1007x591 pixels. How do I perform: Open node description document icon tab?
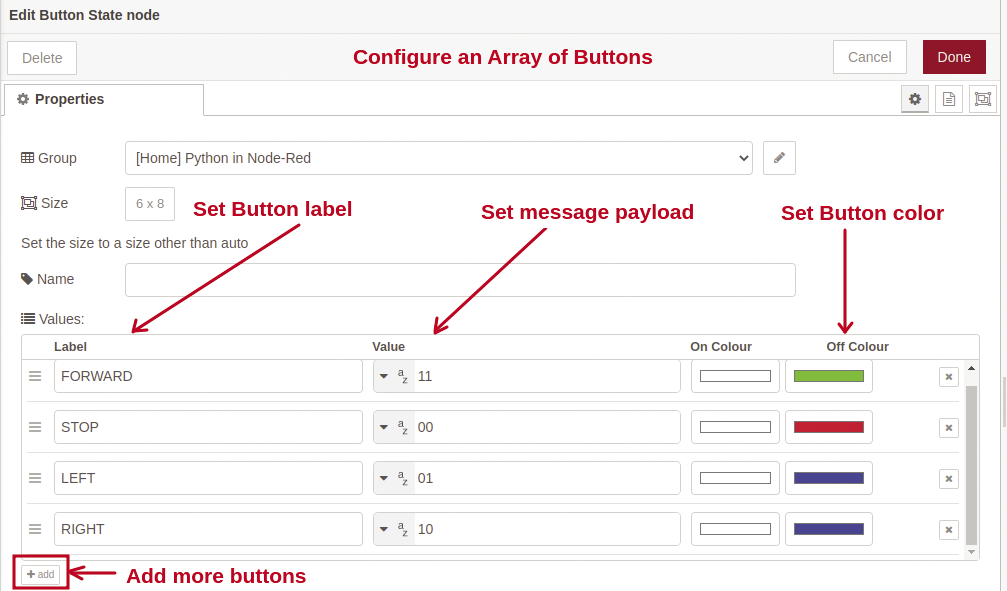[x=949, y=99]
